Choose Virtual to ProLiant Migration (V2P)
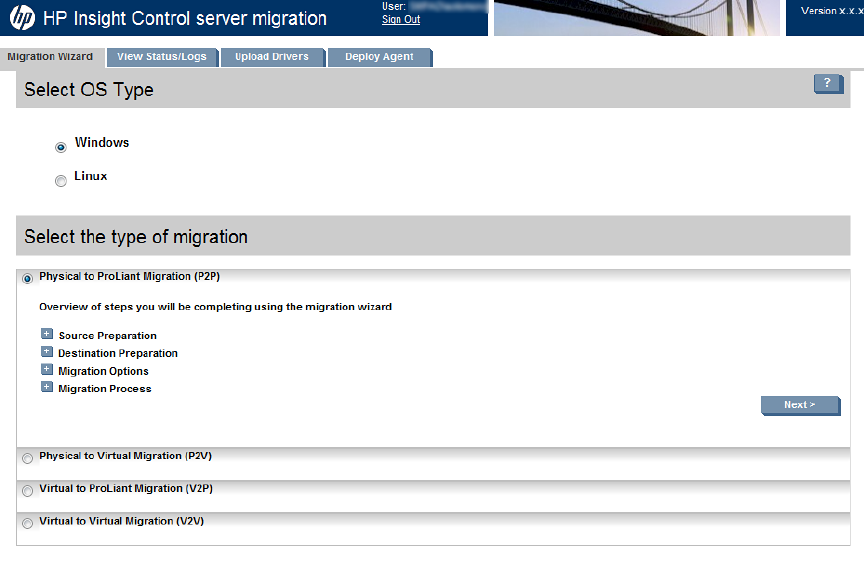 [27, 491]
